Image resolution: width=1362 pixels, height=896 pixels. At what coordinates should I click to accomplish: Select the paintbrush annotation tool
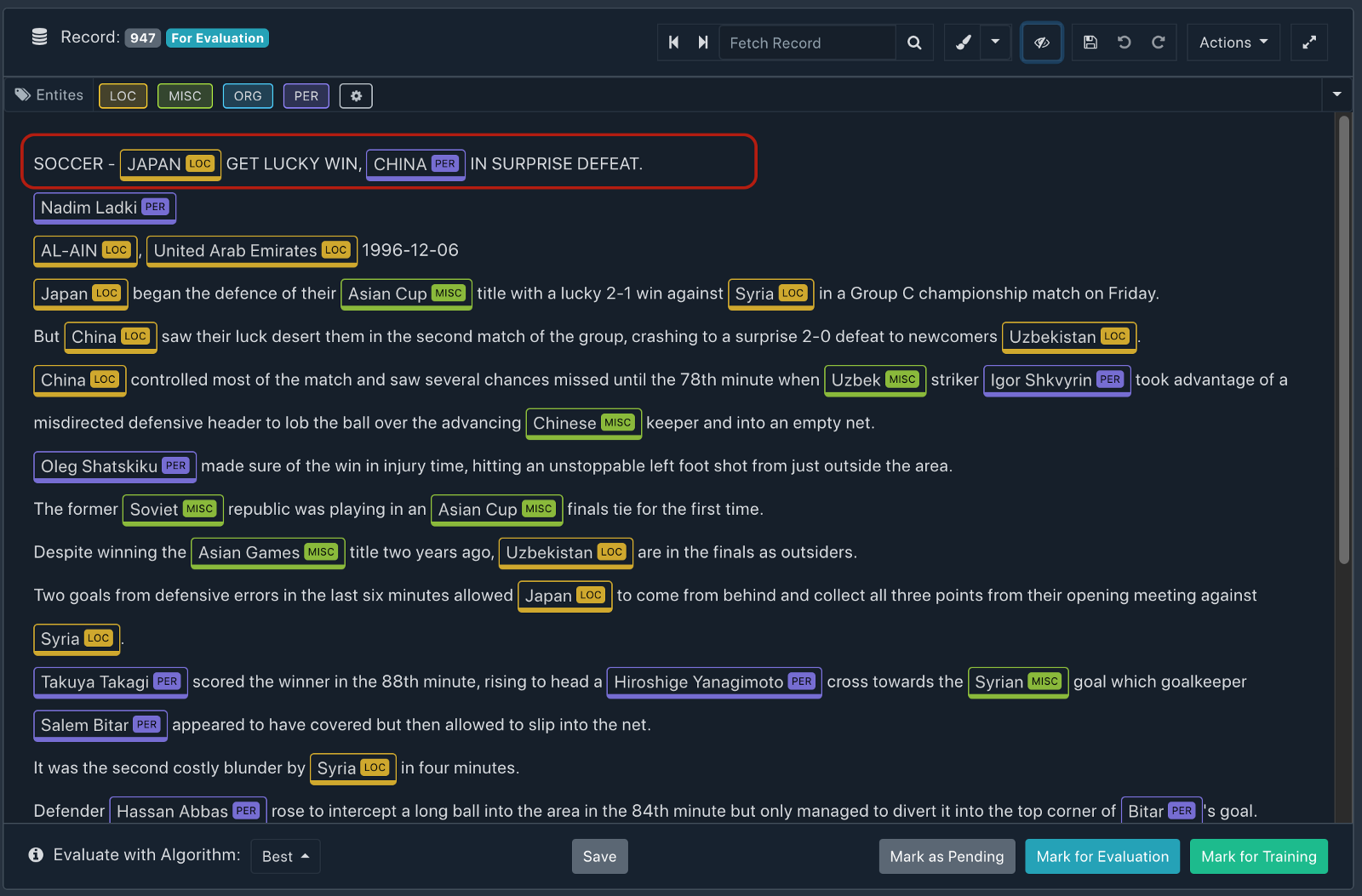(962, 43)
